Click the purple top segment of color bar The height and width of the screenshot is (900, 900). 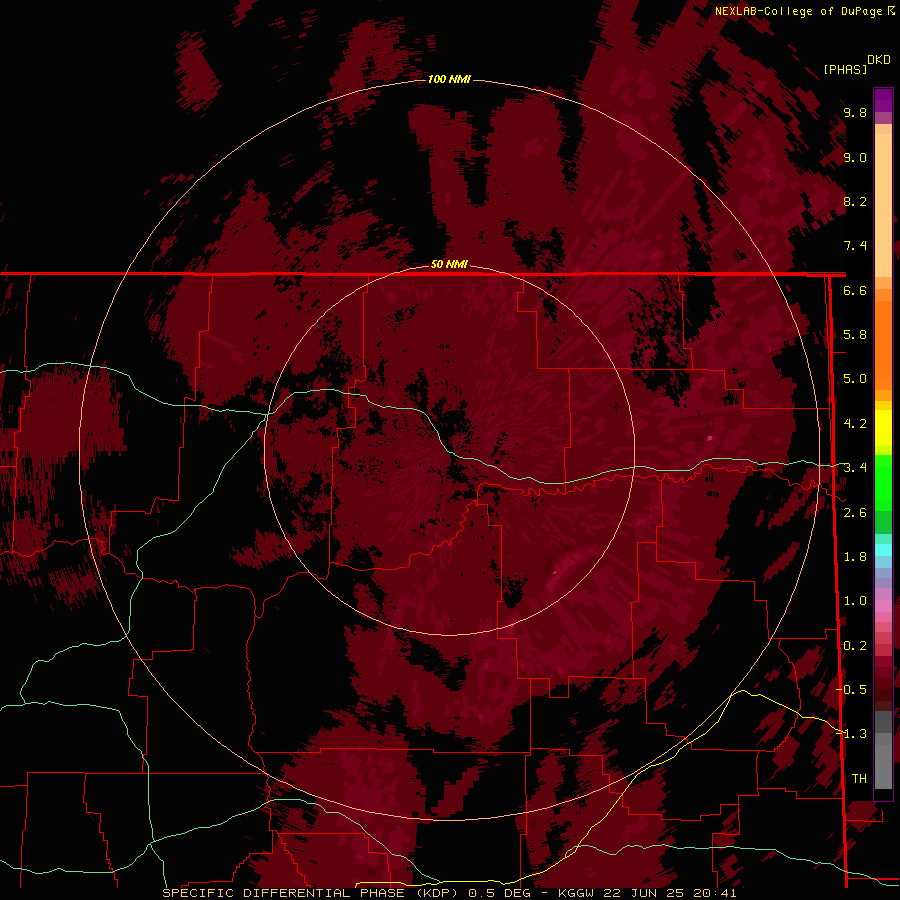[x=883, y=100]
